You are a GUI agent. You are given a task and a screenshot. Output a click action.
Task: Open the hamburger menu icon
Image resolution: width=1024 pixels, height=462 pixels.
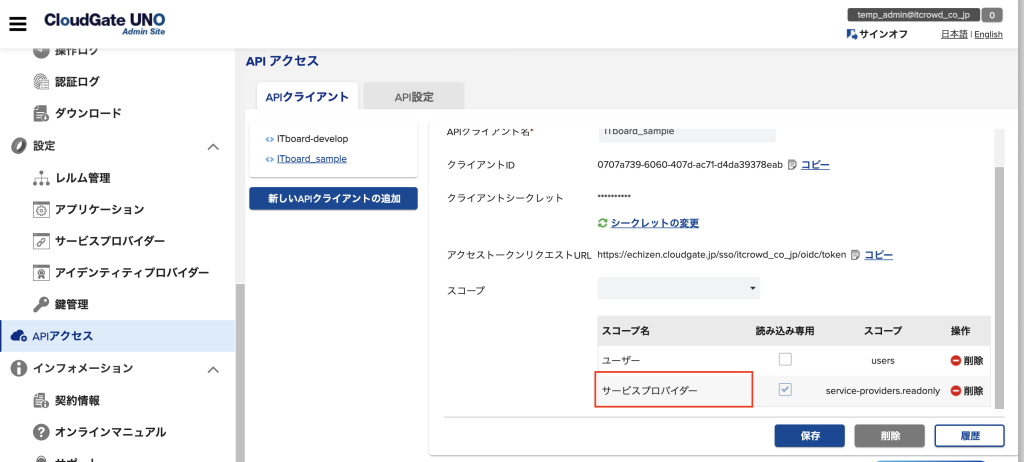[17, 24]
